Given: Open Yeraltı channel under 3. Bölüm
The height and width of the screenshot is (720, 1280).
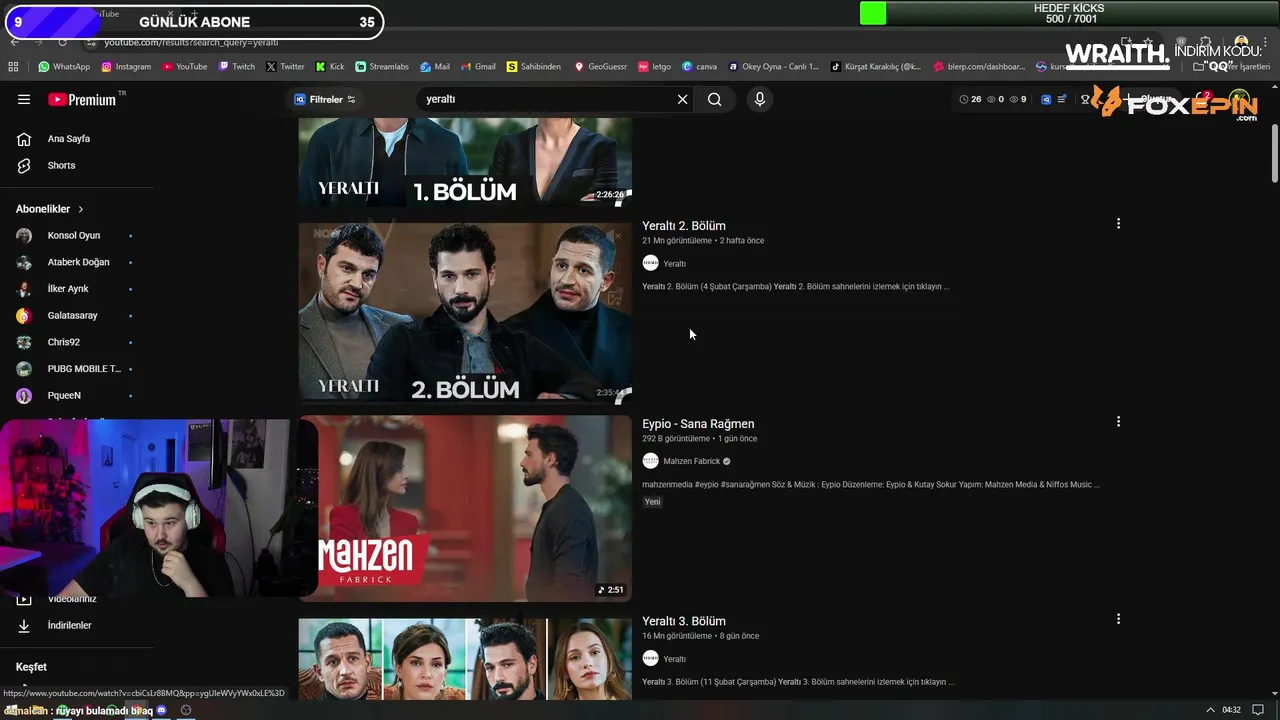Looking at the screenshot, I should pyautogui.click(x=675, y=659).
